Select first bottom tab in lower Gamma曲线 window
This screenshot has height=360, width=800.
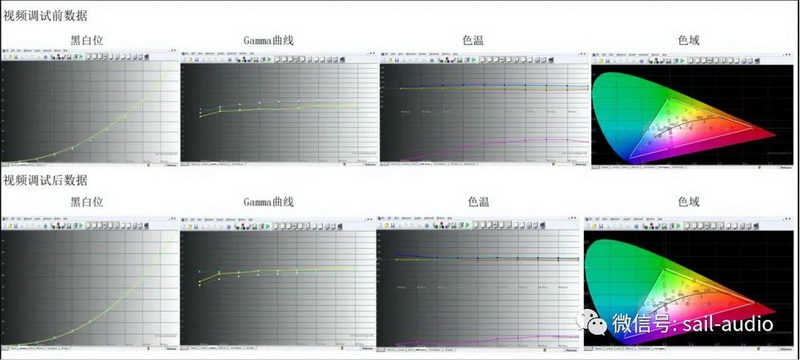(194, 348)
